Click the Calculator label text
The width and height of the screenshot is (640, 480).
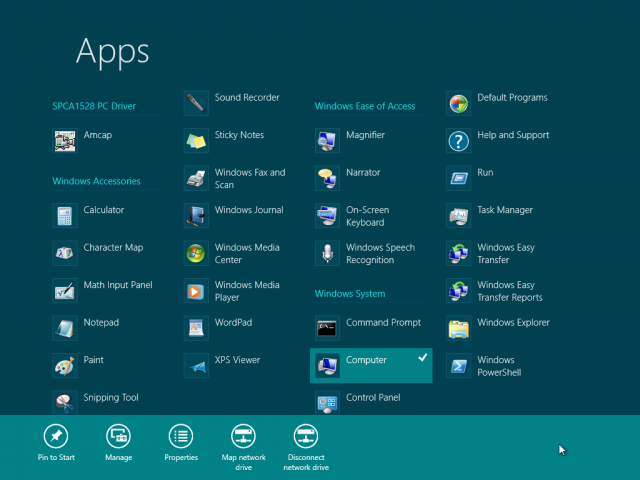[x=104, y=210]
